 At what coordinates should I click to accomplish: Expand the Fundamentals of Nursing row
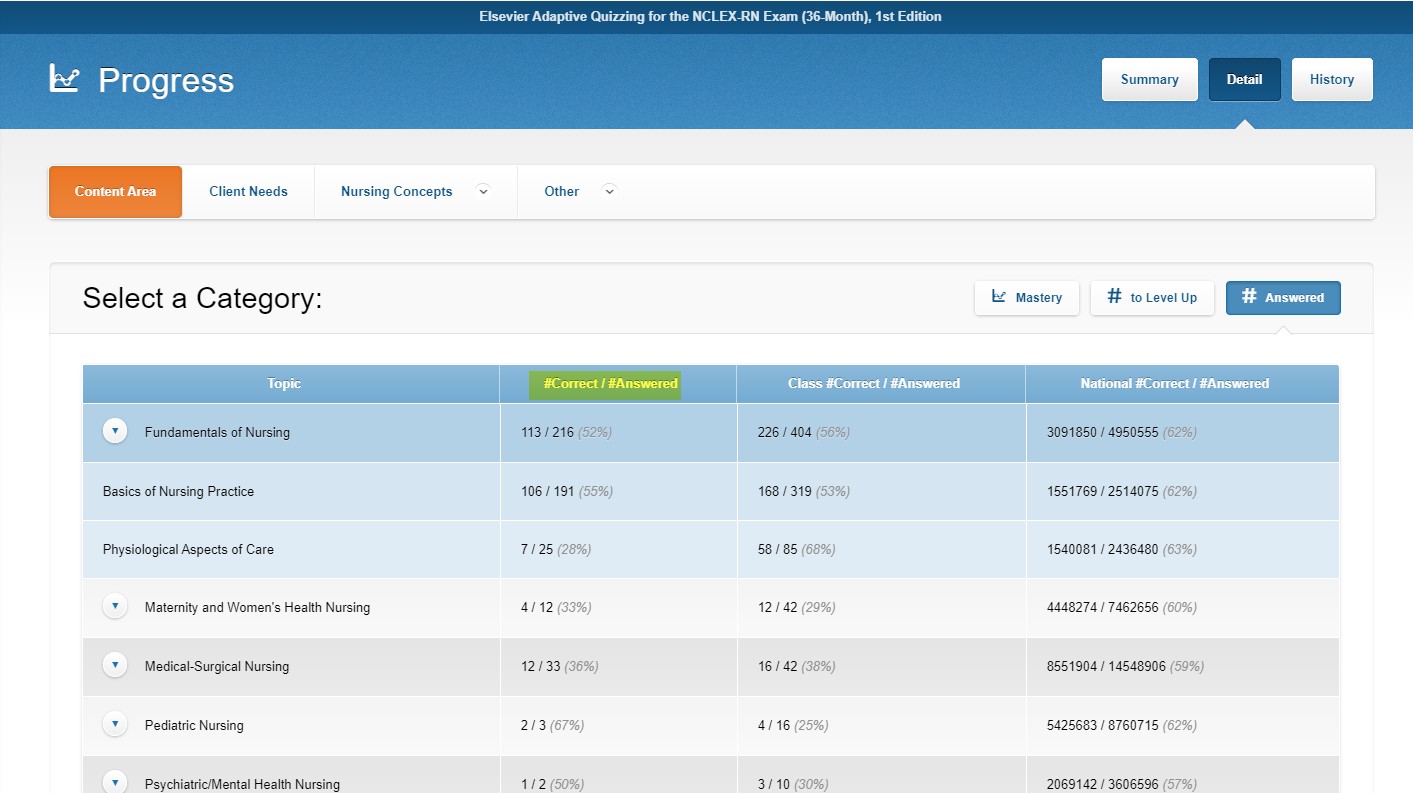pos(114,430)
